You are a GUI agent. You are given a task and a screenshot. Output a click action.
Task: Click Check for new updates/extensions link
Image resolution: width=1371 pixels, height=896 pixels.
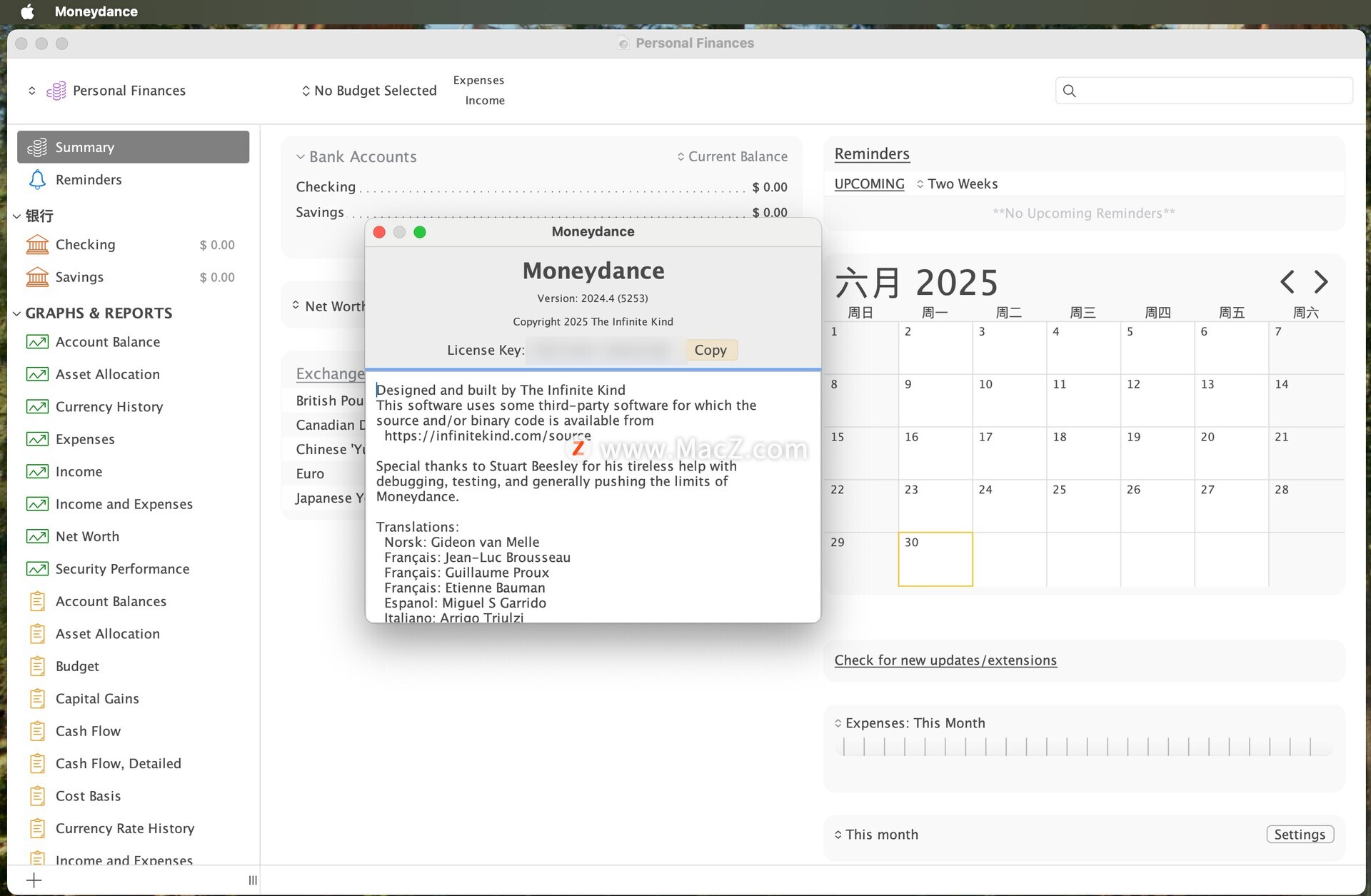(x=945, y=660)
